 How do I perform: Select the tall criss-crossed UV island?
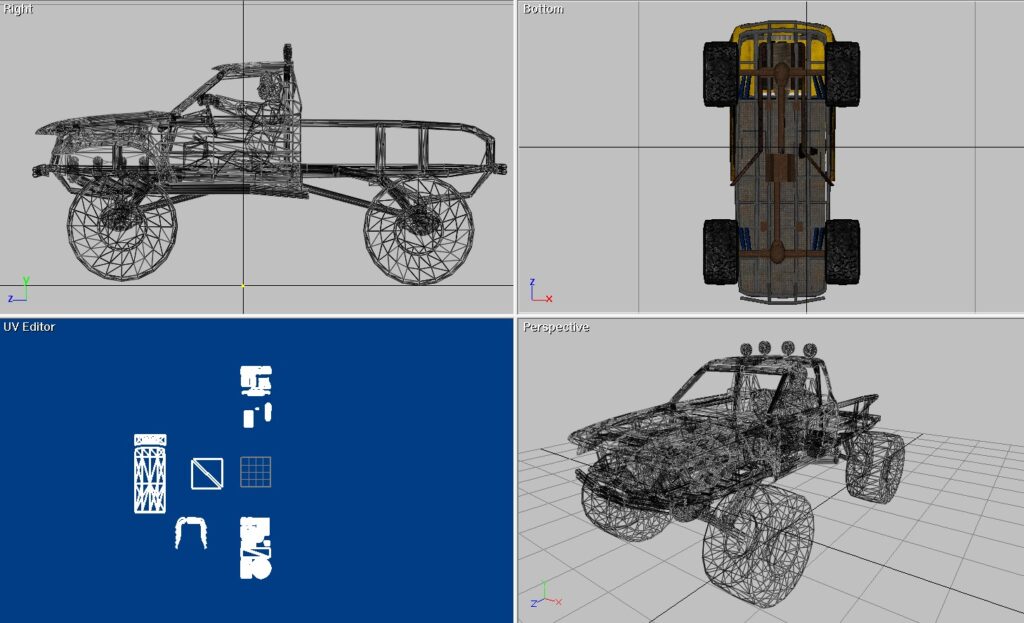click(x=150, y=479)
